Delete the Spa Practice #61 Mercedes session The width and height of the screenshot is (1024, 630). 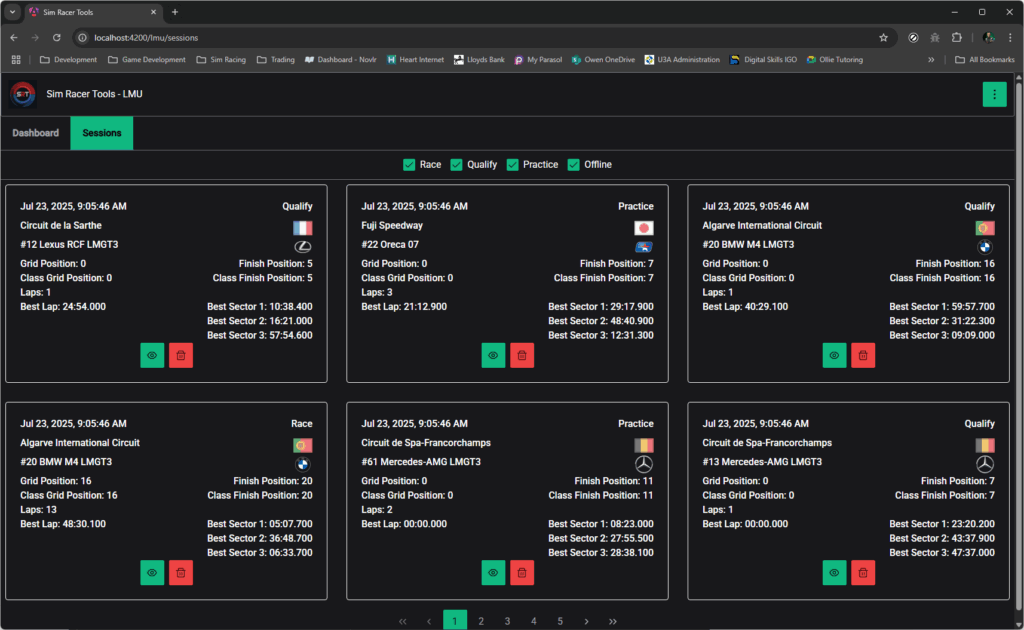(x=522, y=573)
